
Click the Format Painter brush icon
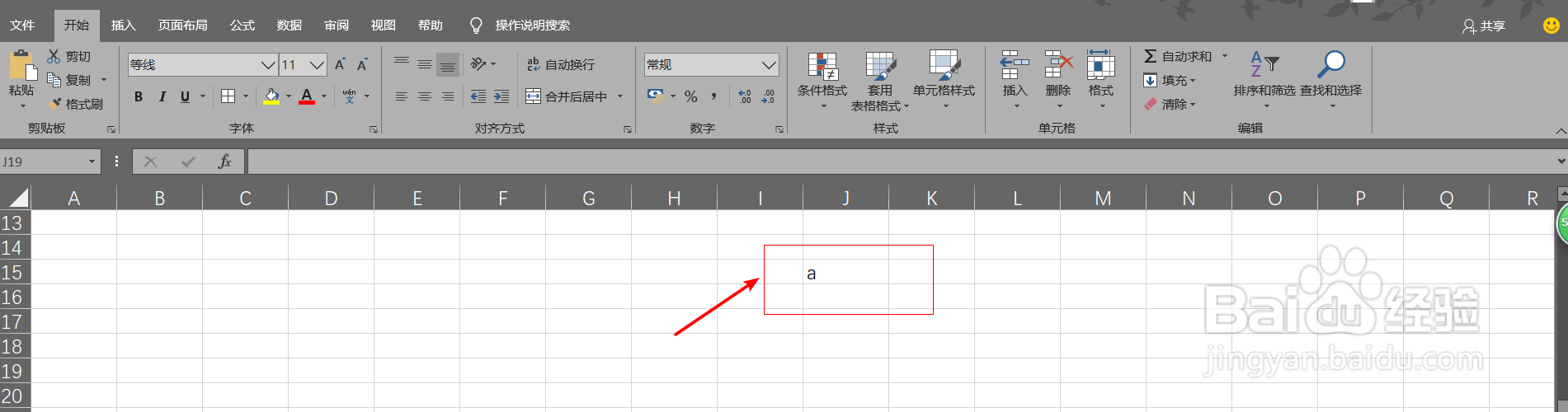coord(55,104)
